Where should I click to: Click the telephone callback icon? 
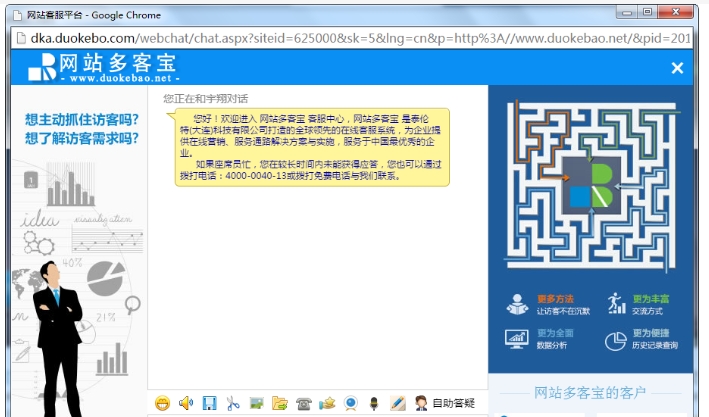click(x=303, y=403)
